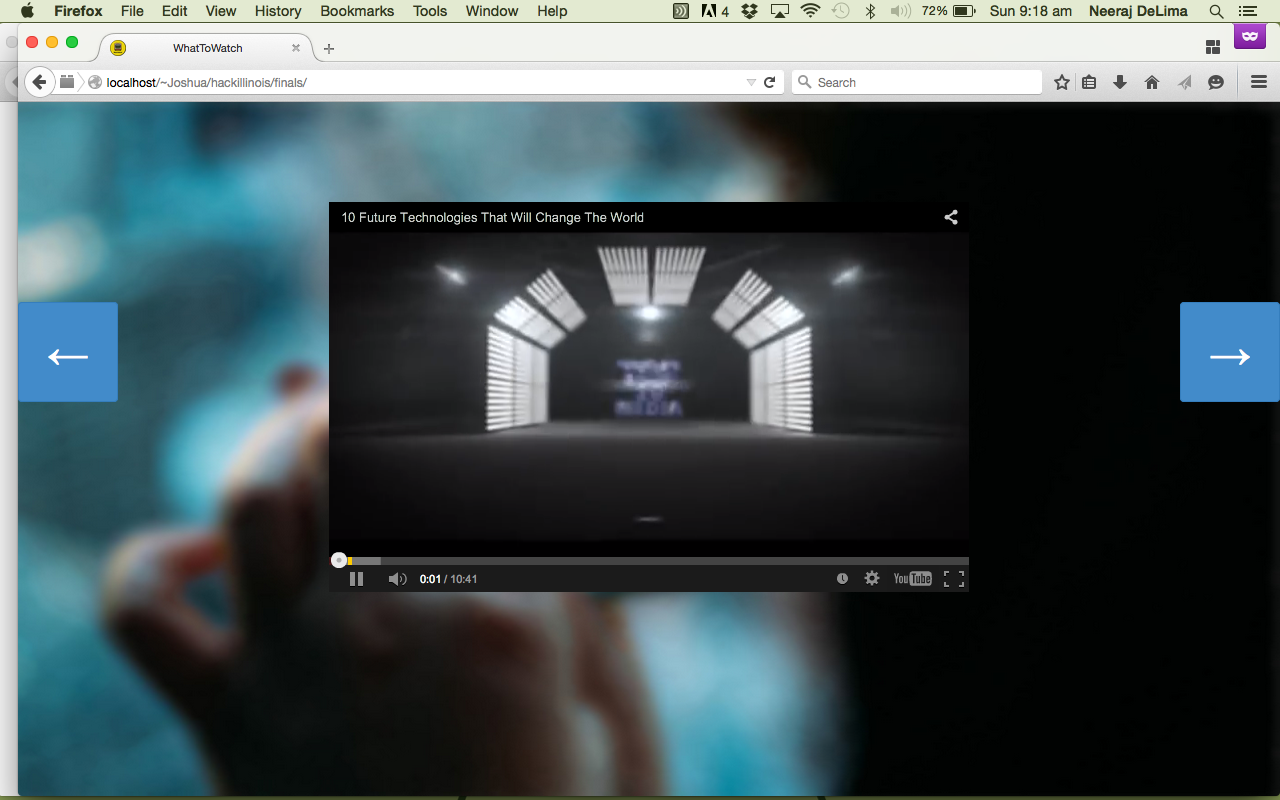
Task: Click the site identity globe icon
Action: (95, 82)
